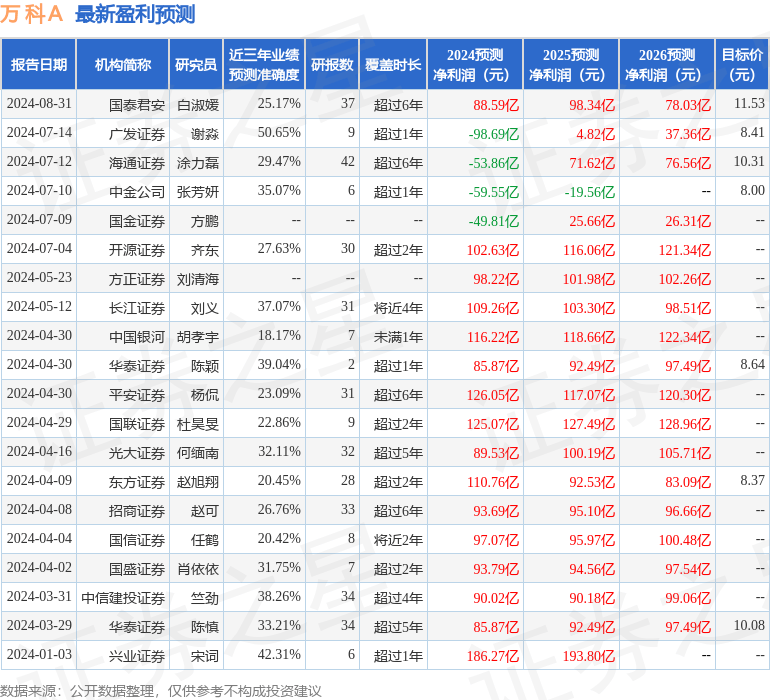Select accuracy value 25.17%
Viewport: 770px width, 700px height.
click(x=279, y=104)
